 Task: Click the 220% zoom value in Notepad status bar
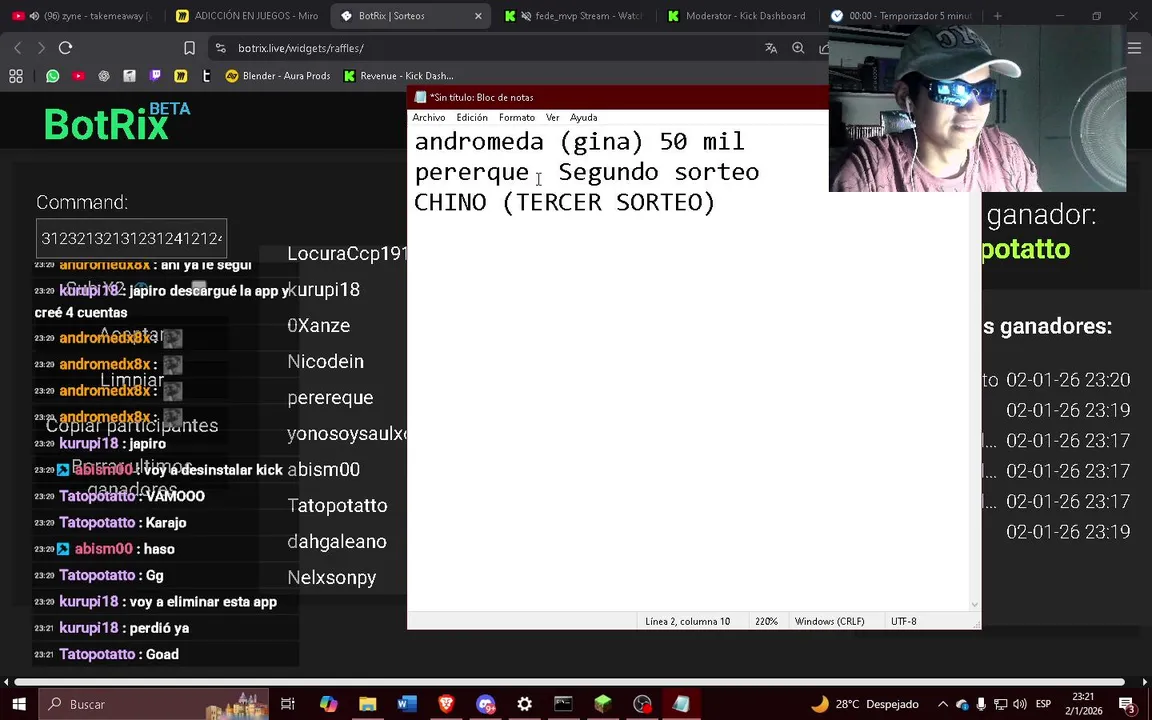(766, 622)
